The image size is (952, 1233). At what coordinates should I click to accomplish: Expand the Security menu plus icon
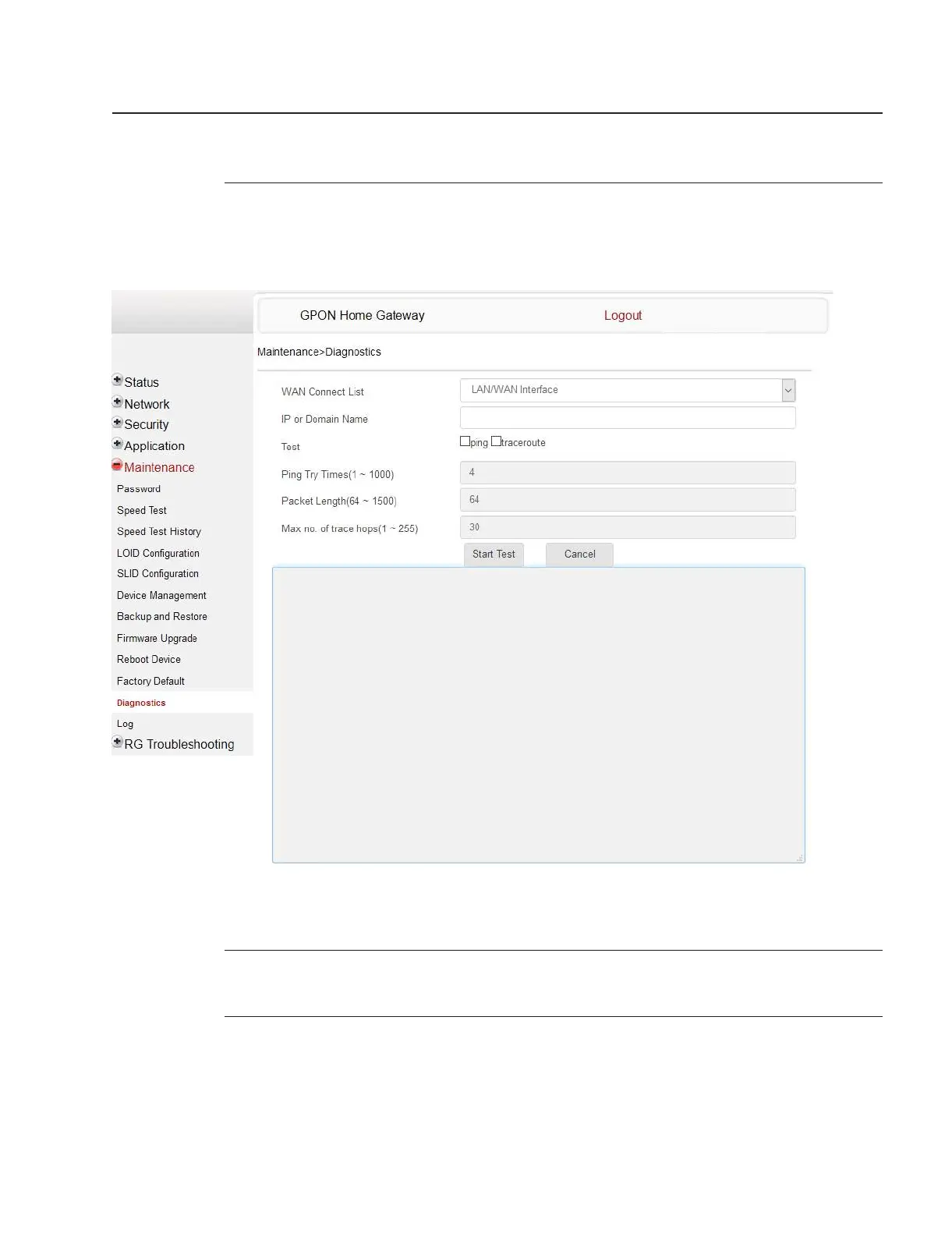click(x=117, y=423)
